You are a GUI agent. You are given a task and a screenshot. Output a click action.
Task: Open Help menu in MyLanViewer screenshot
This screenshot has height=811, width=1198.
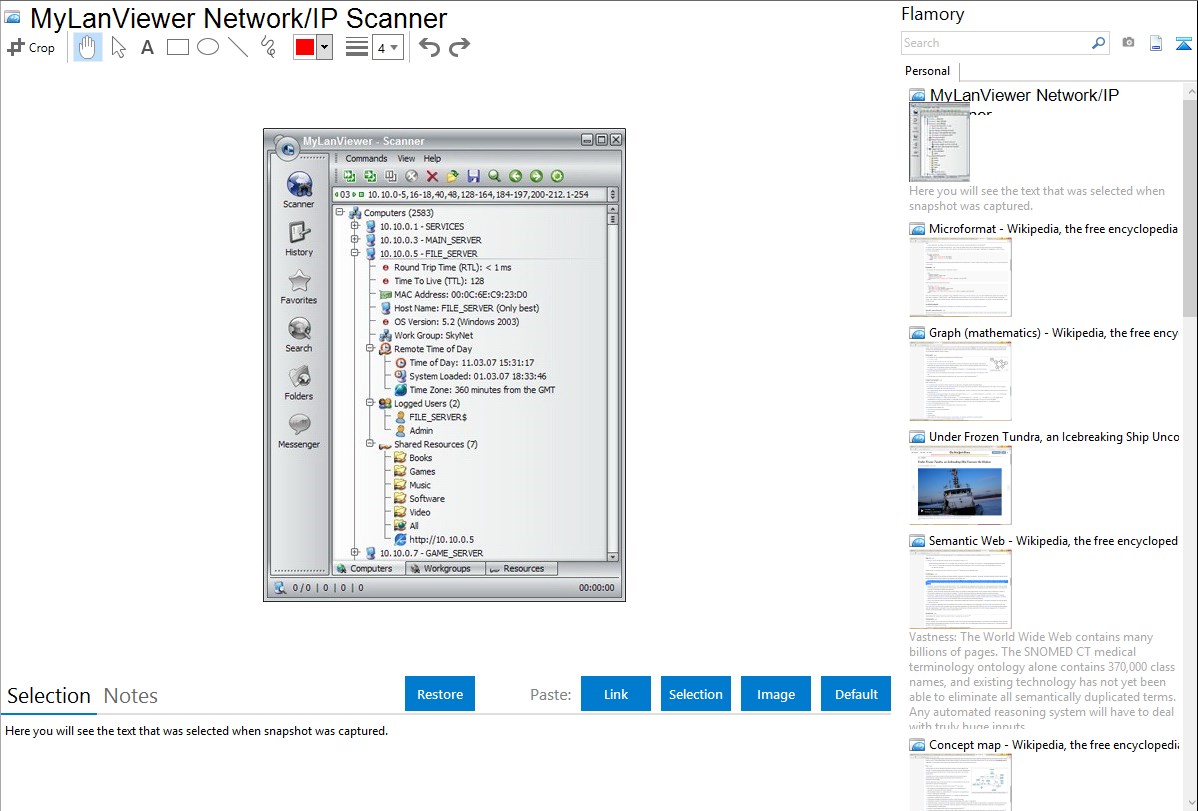[x=432, y=159]
